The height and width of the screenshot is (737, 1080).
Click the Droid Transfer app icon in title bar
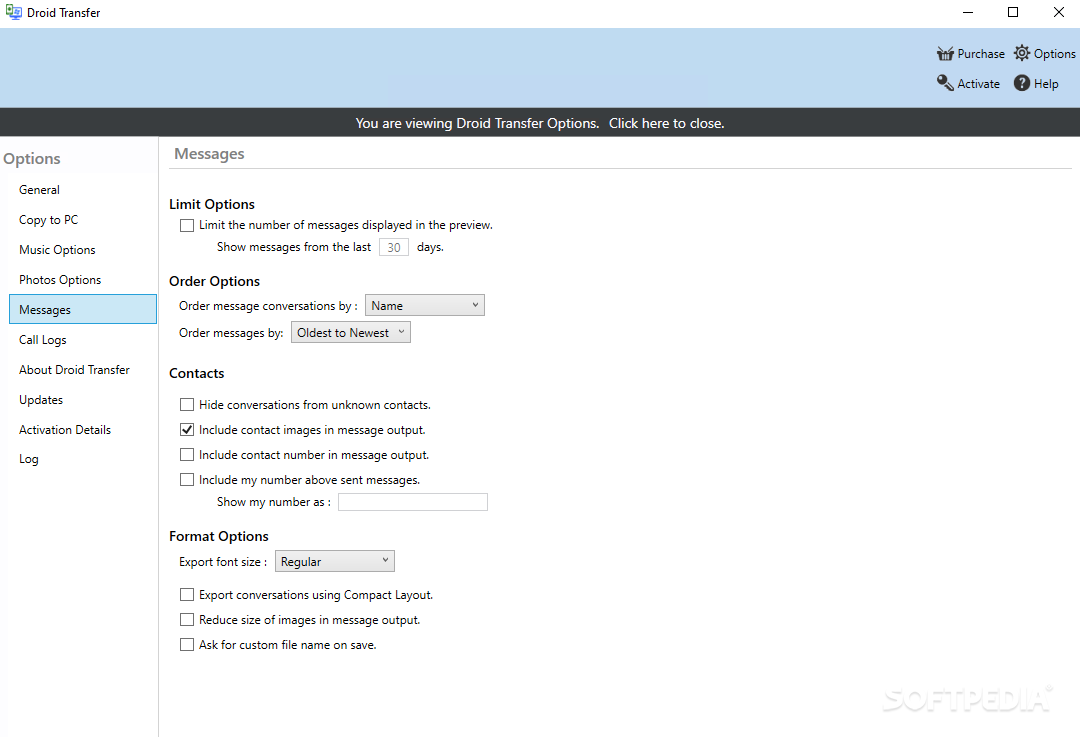click(x=13, y=12)
